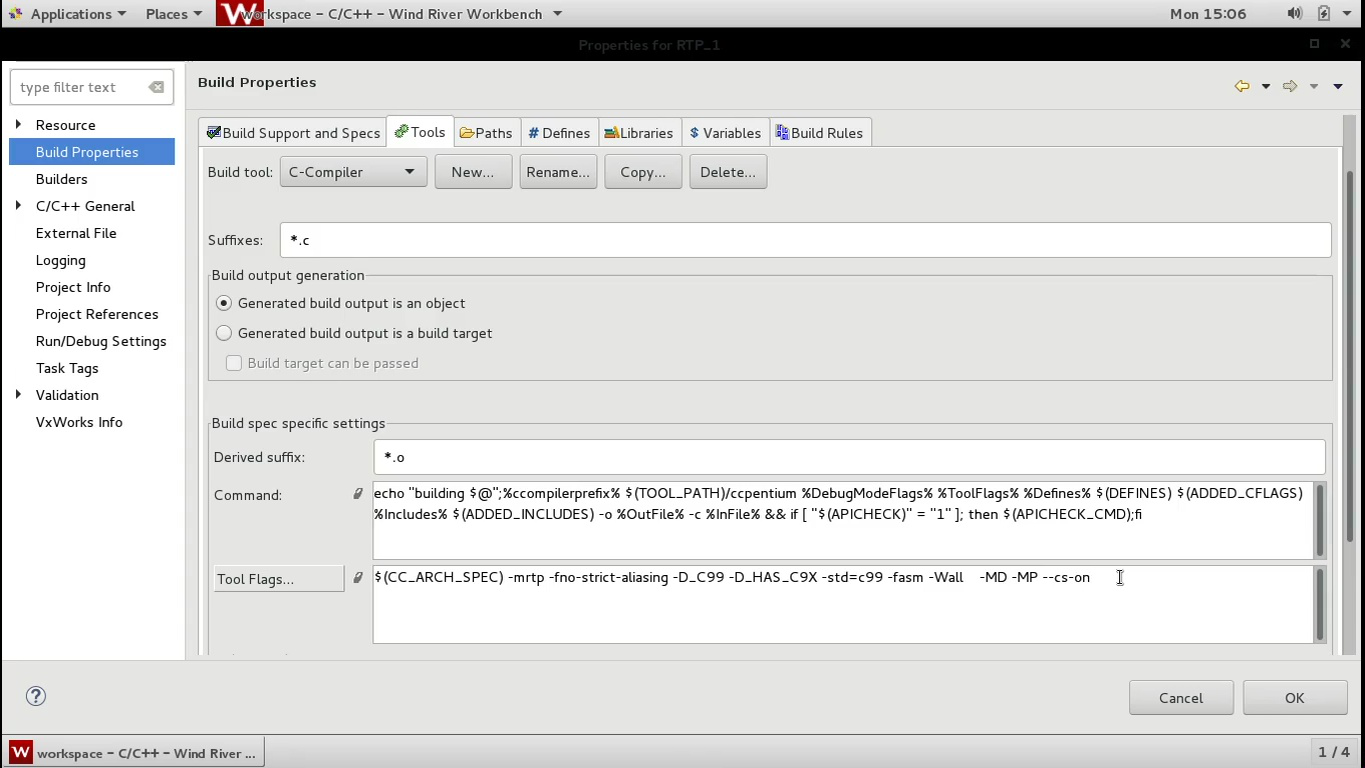This screenshot has height=768, width=1365.
Task: Click the help question mark icon
Action: point(36,697)
